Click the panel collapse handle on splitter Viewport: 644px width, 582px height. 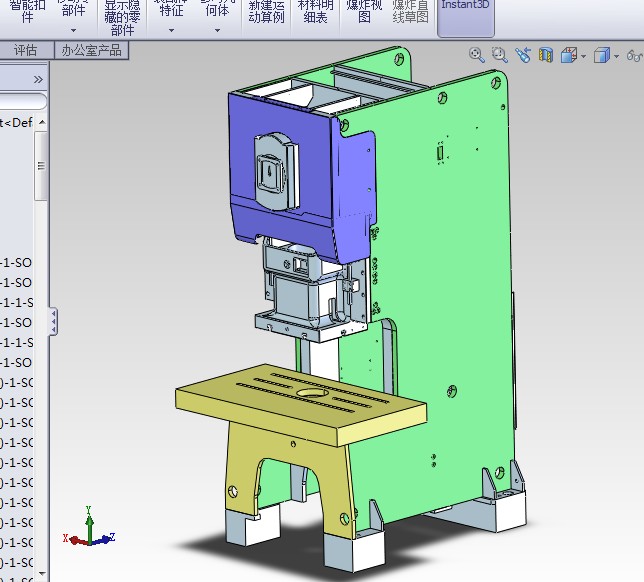(x=53, y=322)
